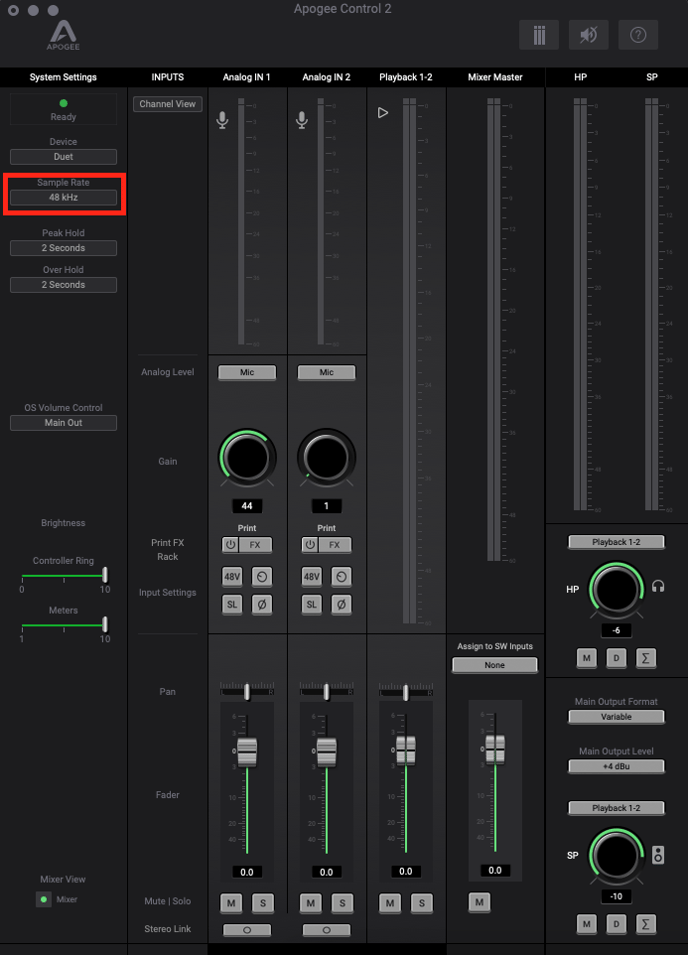Screen dimensions: 688x955
Task: Solo the Analog IN 1 channel
Action: click(262, 903)
